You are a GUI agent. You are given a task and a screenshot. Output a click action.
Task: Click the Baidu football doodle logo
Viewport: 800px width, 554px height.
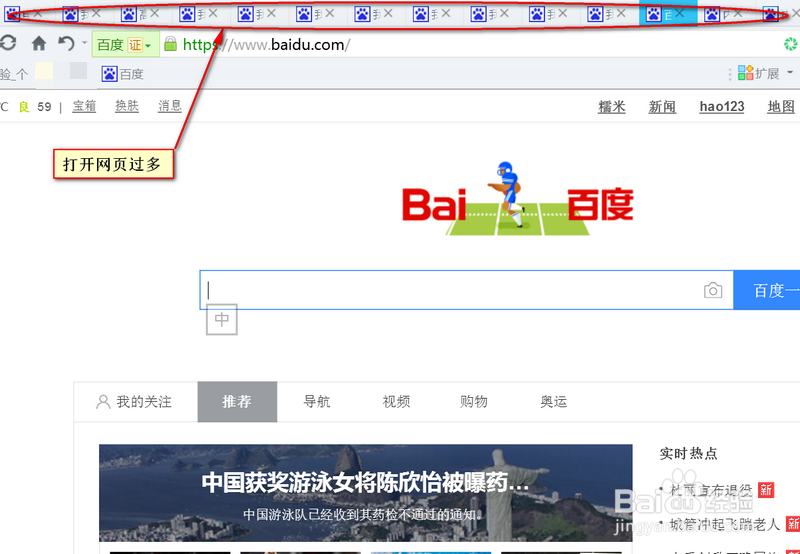point(518,199)
